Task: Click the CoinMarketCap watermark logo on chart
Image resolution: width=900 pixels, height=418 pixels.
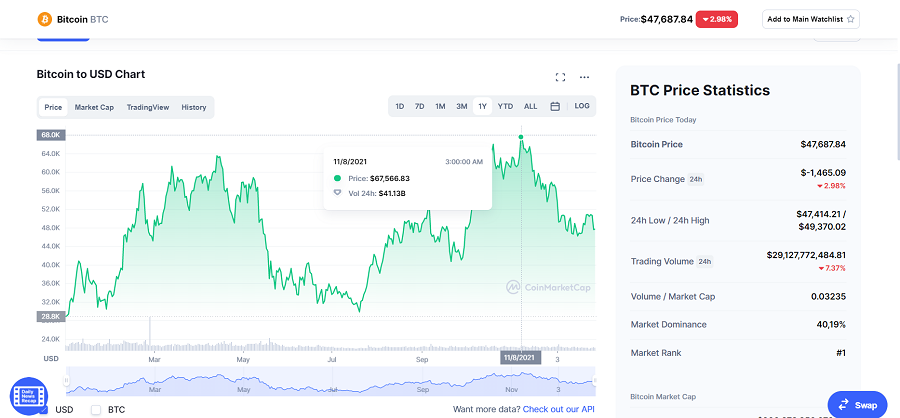Action: click(548, 287)
